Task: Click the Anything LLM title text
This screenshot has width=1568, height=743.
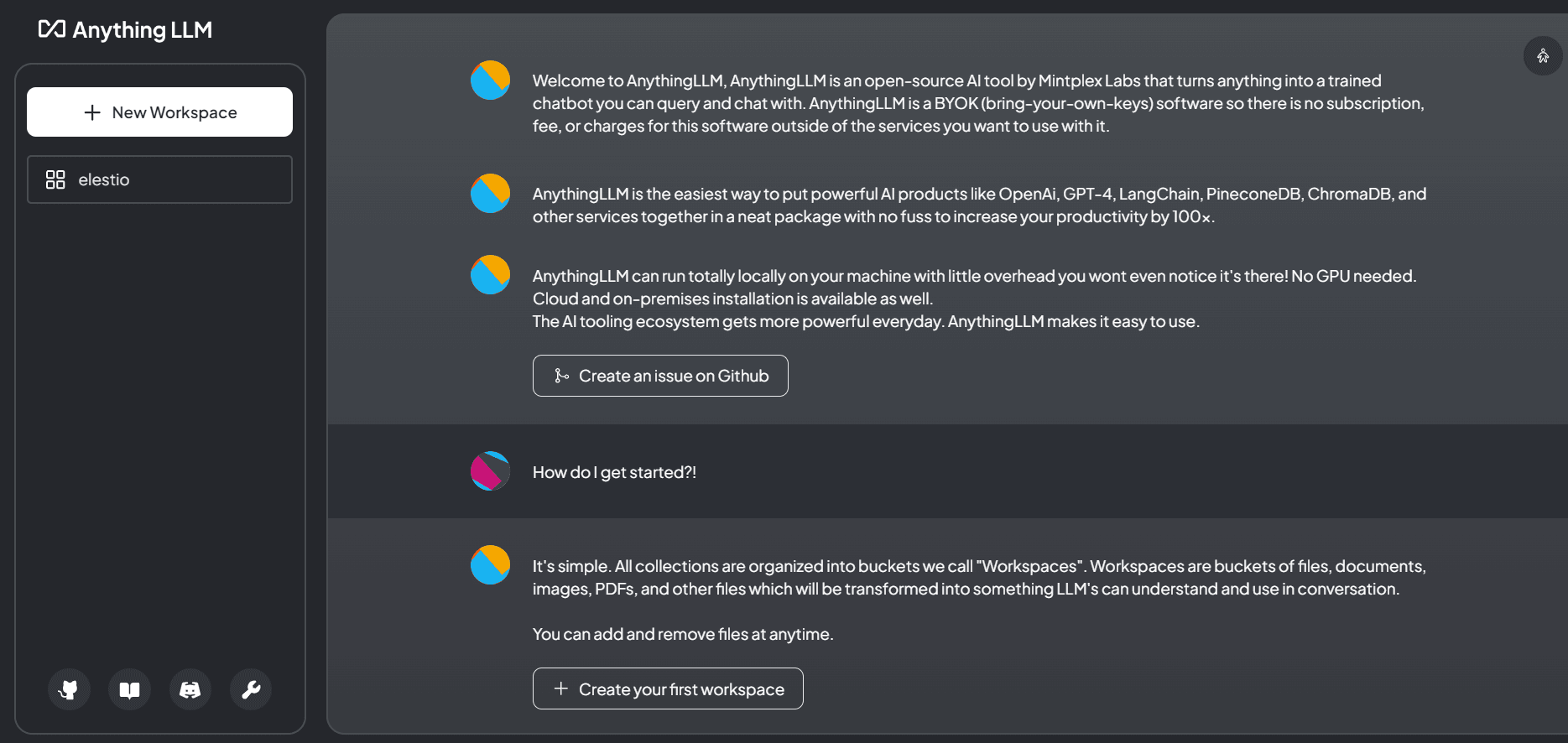Action: click(143, 30)
